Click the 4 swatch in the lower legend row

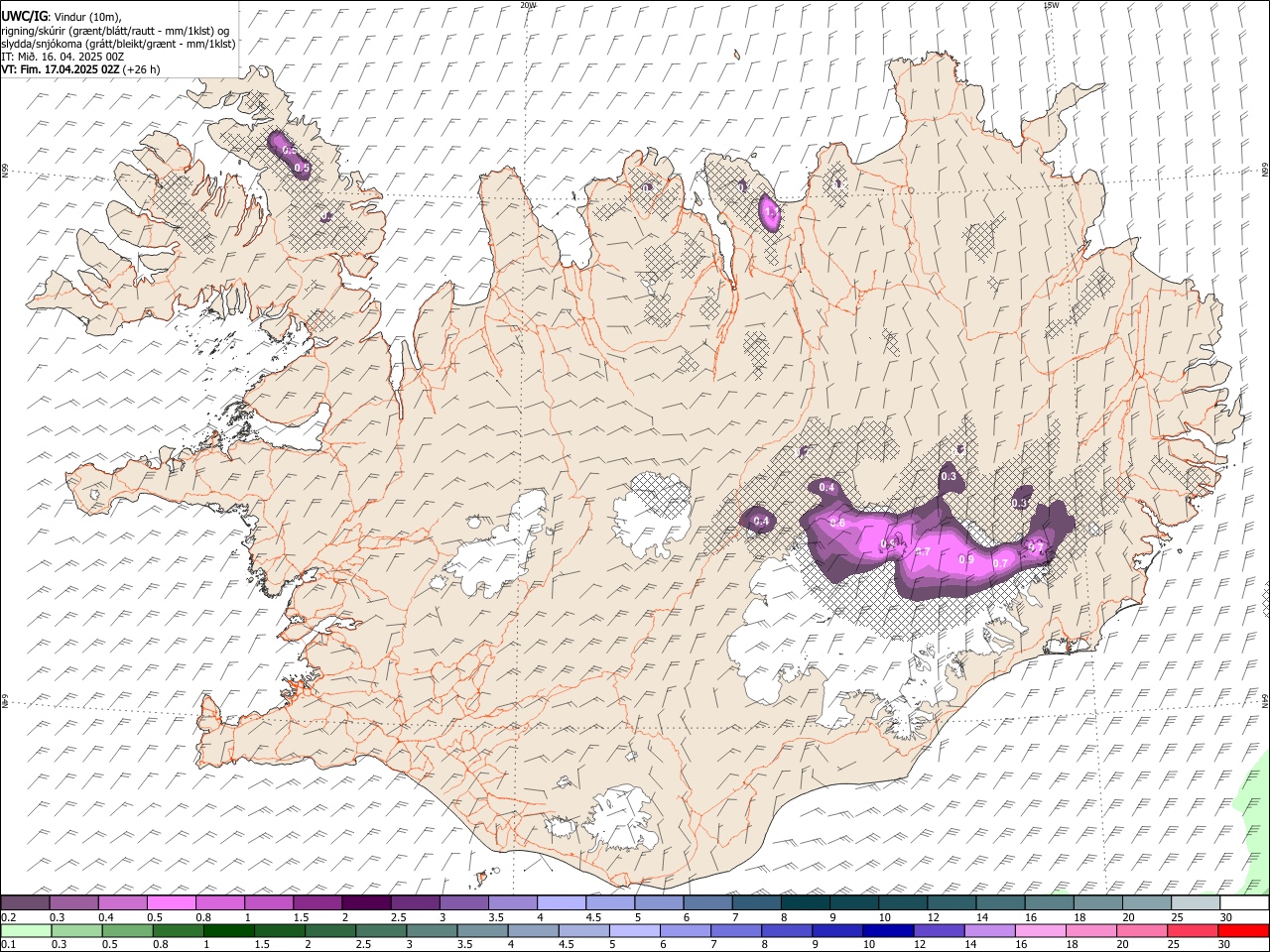click(x=533, y=930)
